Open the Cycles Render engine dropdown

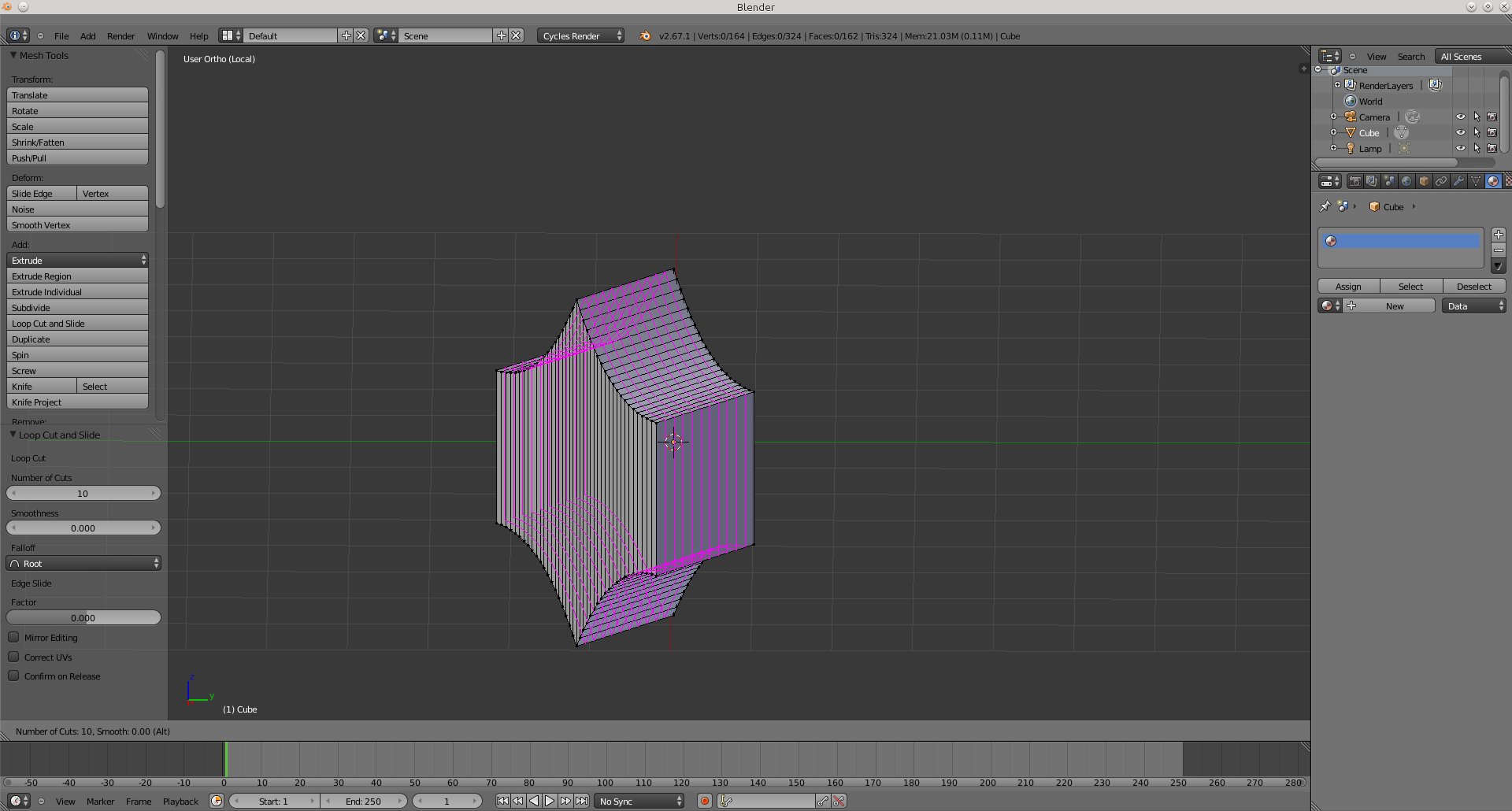click(581, 35)
